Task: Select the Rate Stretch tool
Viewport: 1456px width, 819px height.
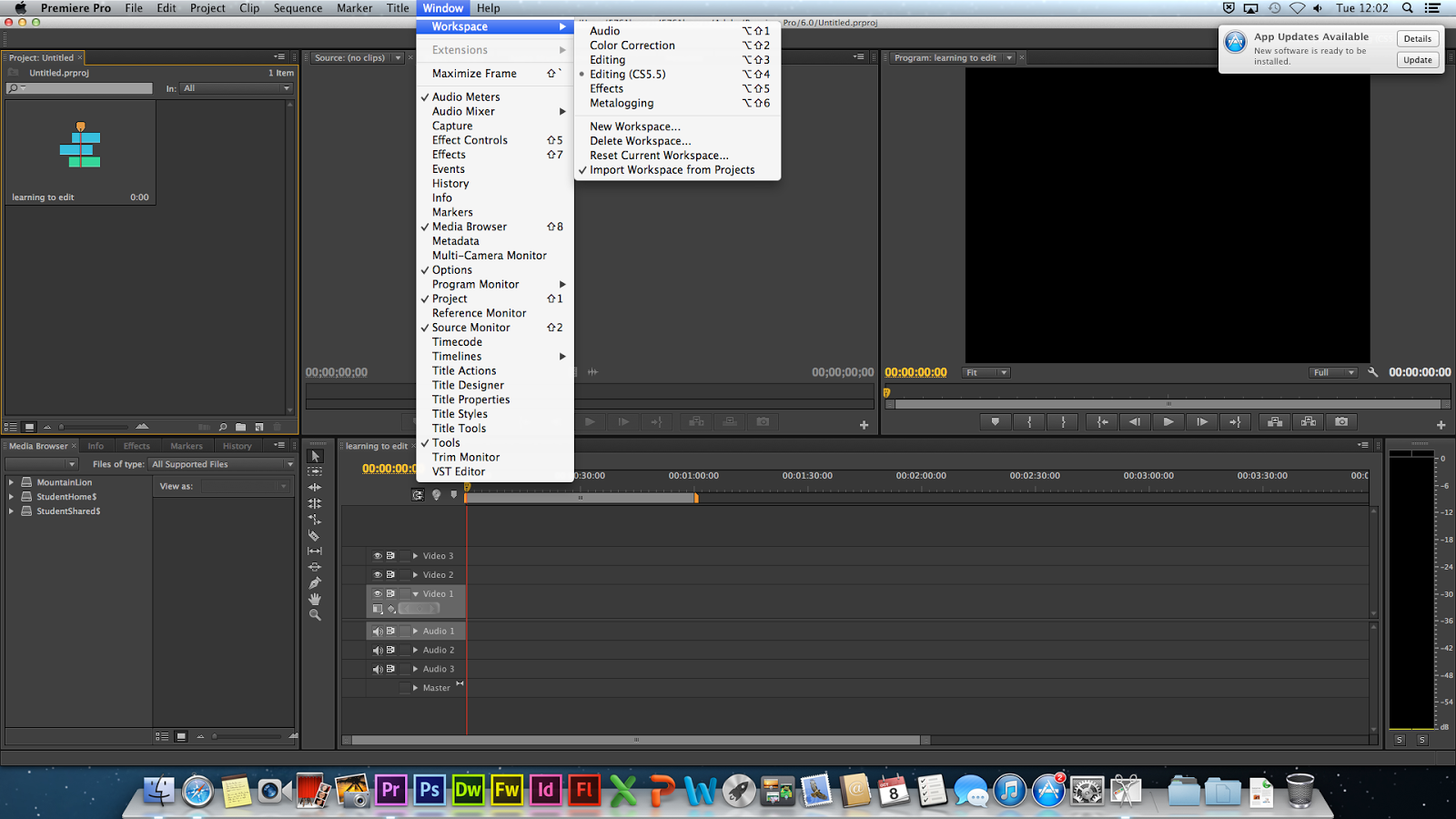Action: 315,520
